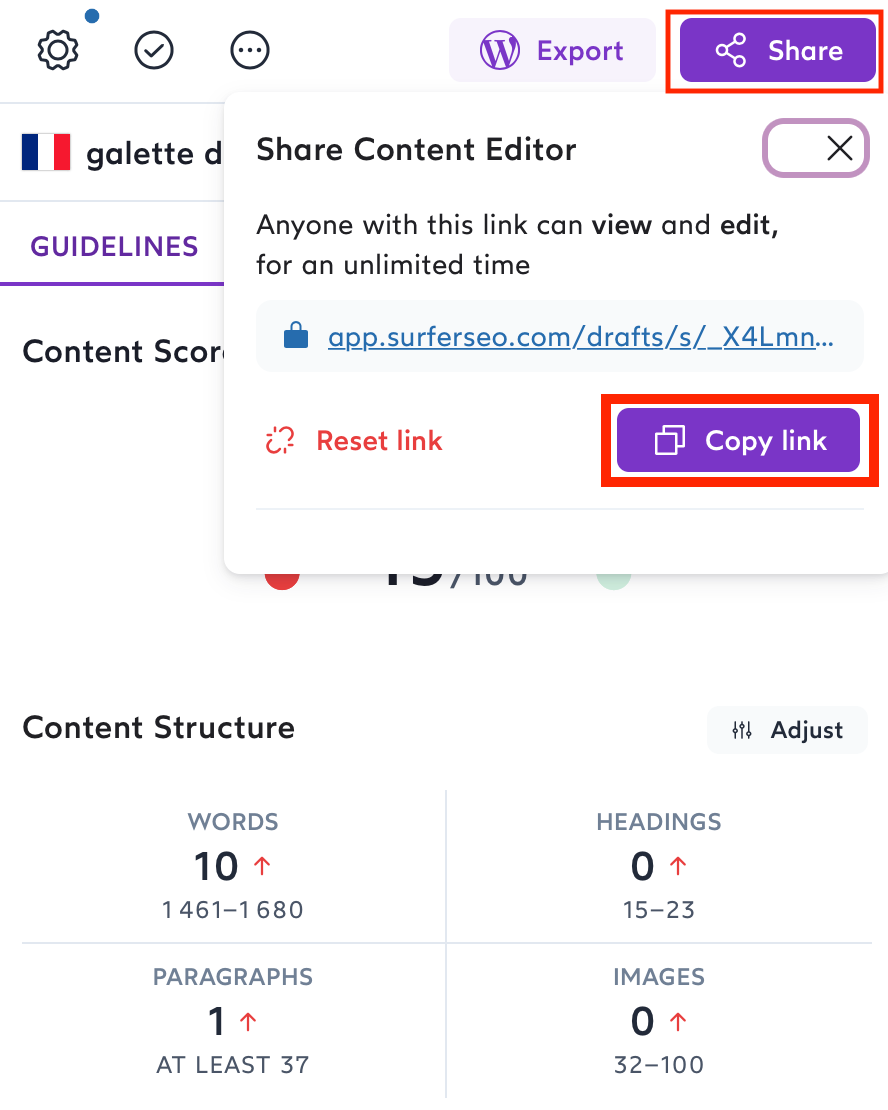The image size is (888, 1110).
Task: Click the broken-link Reset icon
Action: [x=280, y=440]
